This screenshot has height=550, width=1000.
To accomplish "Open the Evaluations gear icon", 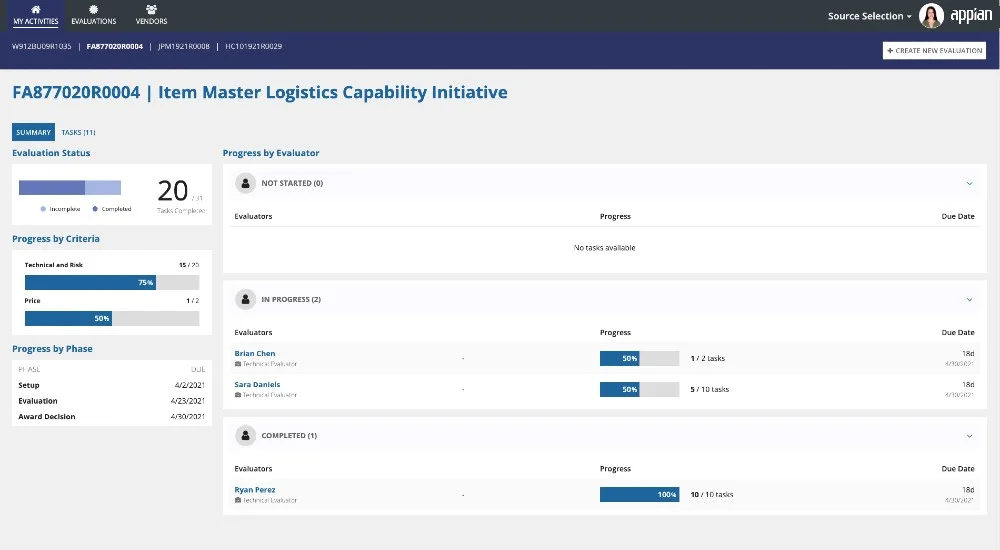I will (x=94, y=9).
